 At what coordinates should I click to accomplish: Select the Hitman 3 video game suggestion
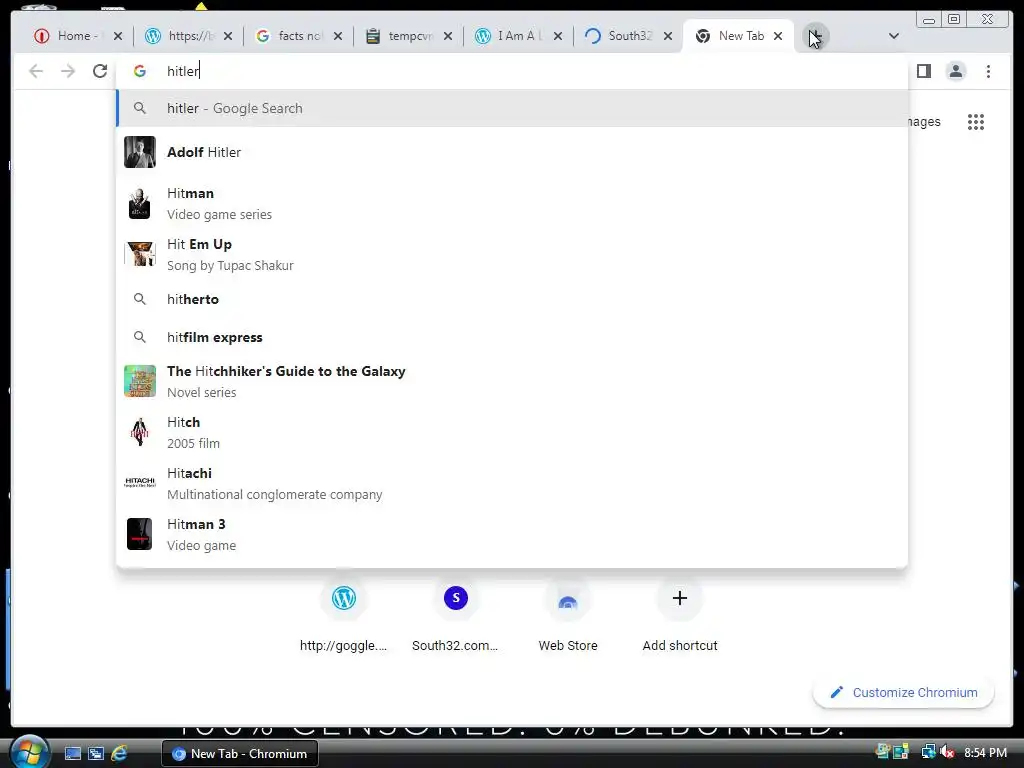(x=512, y=534)
